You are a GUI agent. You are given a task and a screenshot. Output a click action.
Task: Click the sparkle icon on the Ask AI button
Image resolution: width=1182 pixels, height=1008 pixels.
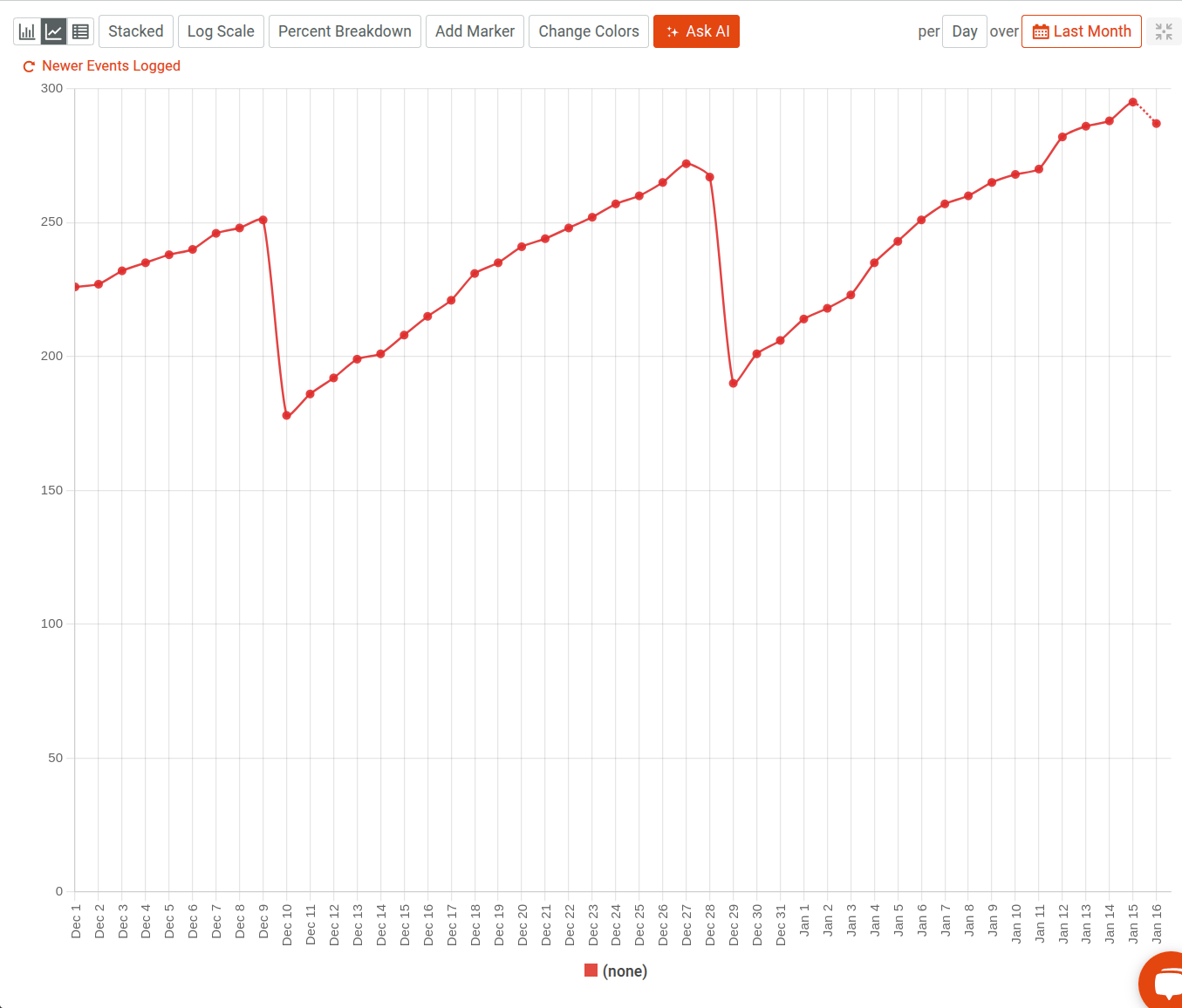tap(672, 31)
